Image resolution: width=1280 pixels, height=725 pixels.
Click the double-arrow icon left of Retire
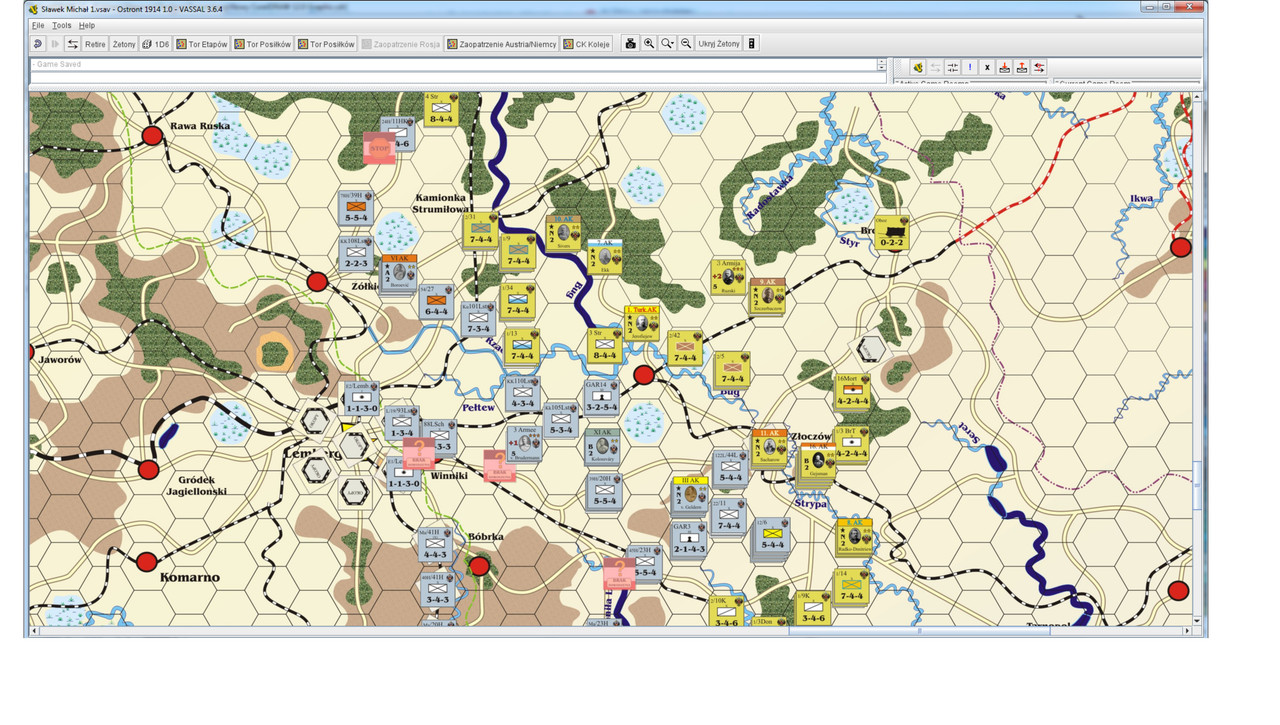[73, 44]
